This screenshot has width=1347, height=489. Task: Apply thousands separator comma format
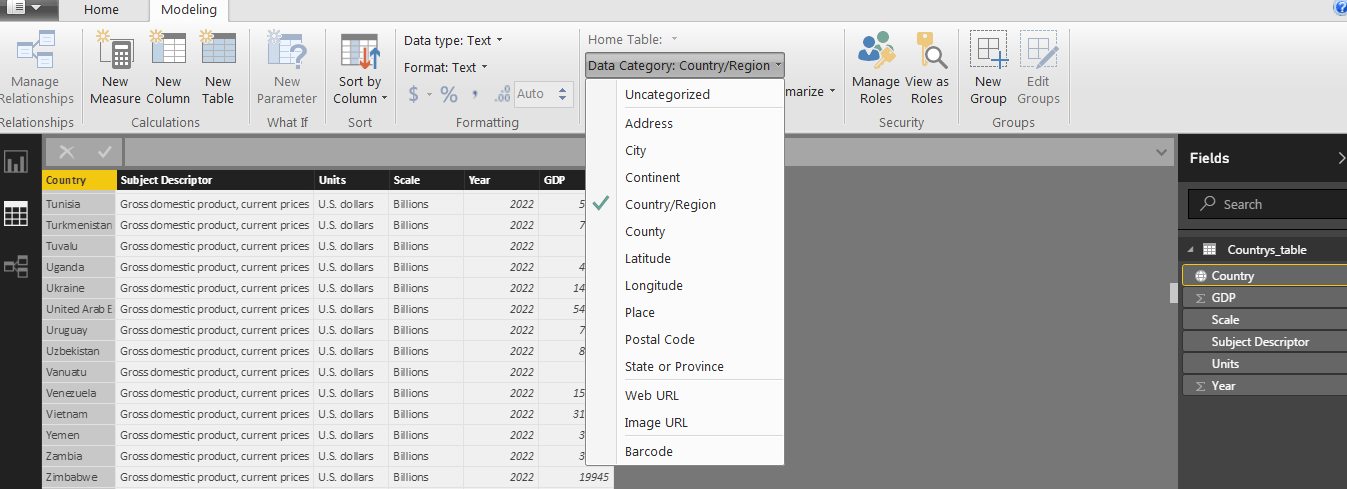point(476,94)
